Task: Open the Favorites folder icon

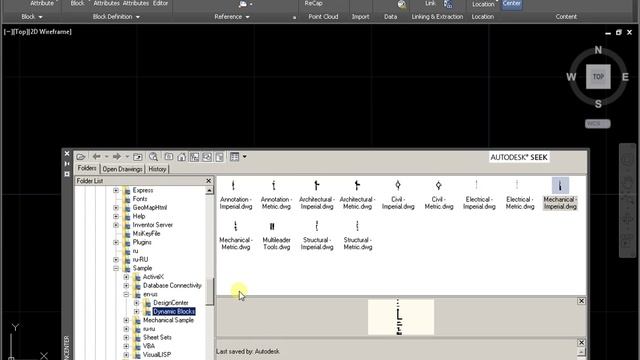Action: click(x=169, y=157)
